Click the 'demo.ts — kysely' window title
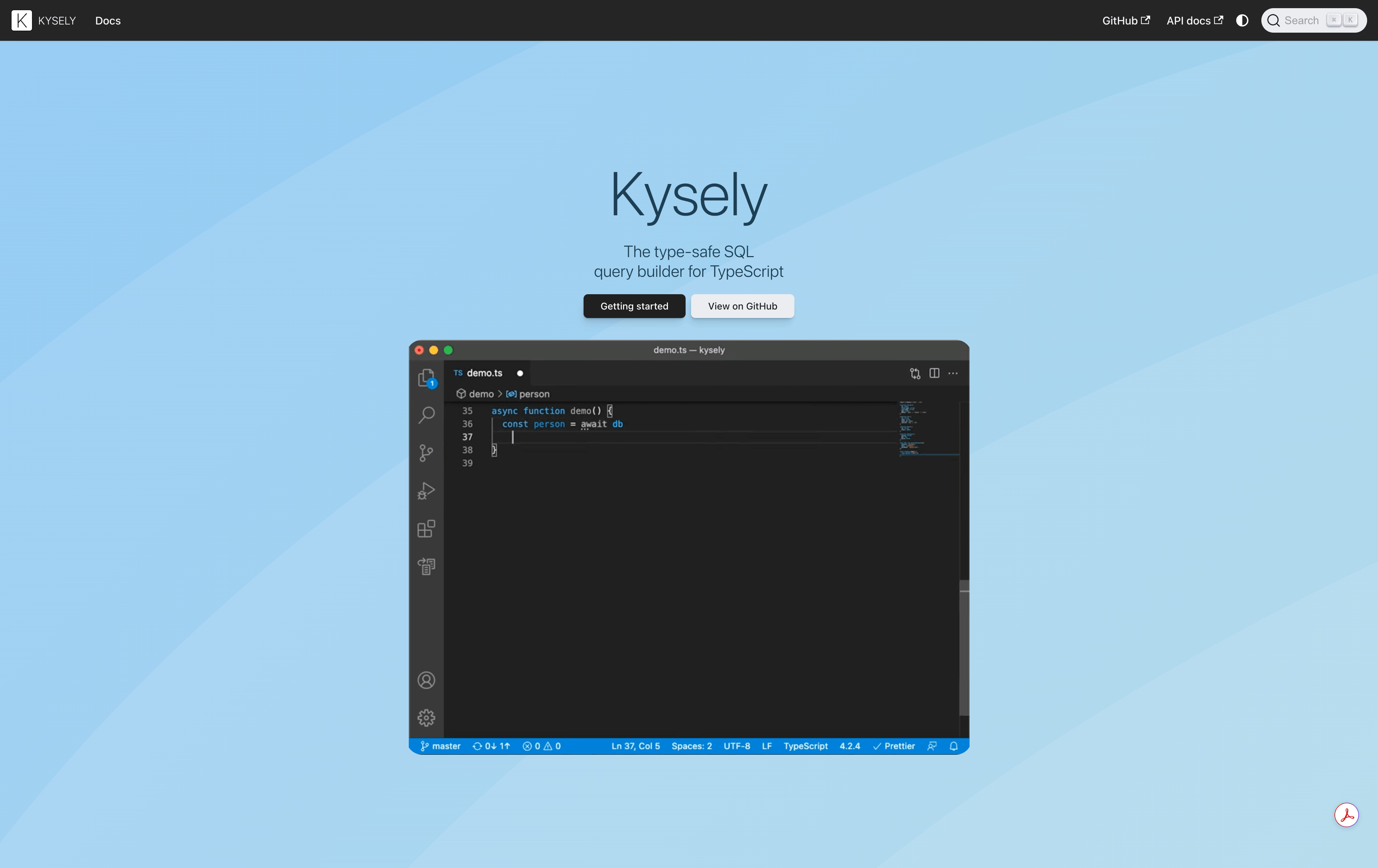The width and height of the screenshot is (1378, 868). pyautogui.click(x=689, y=350)
